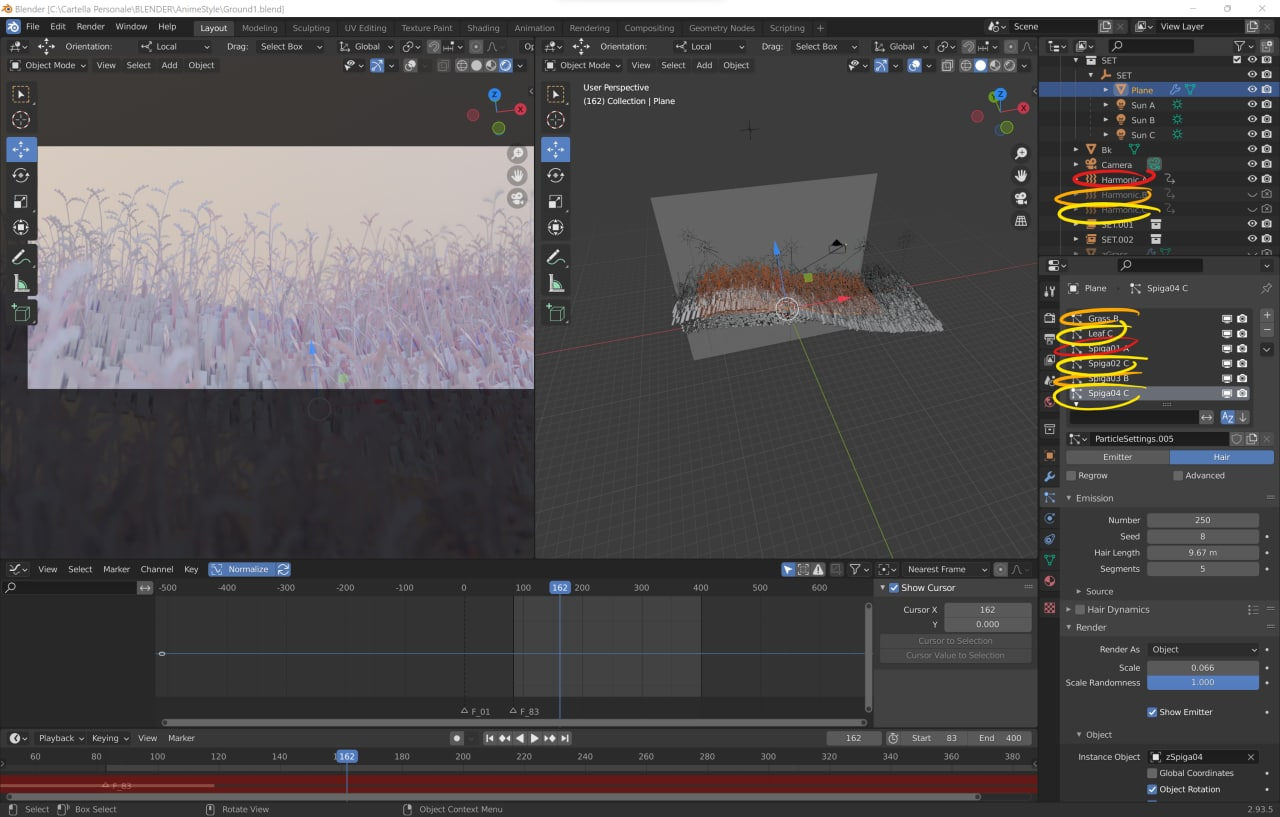Choose the Transform tool in the camera viewport

point(21,227)
